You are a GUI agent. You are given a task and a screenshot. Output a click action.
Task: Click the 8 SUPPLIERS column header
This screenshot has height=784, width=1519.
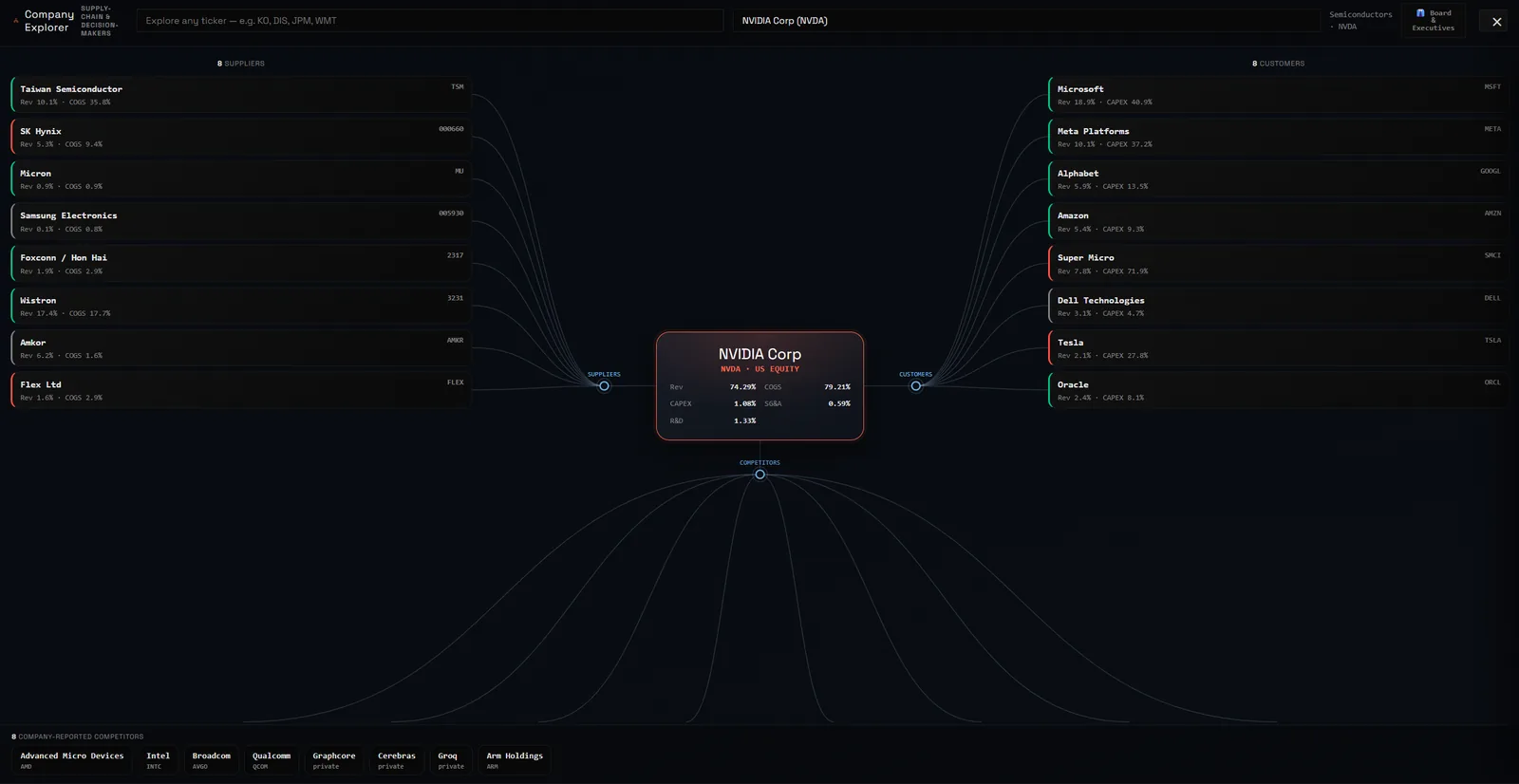(x=241, y=64)
